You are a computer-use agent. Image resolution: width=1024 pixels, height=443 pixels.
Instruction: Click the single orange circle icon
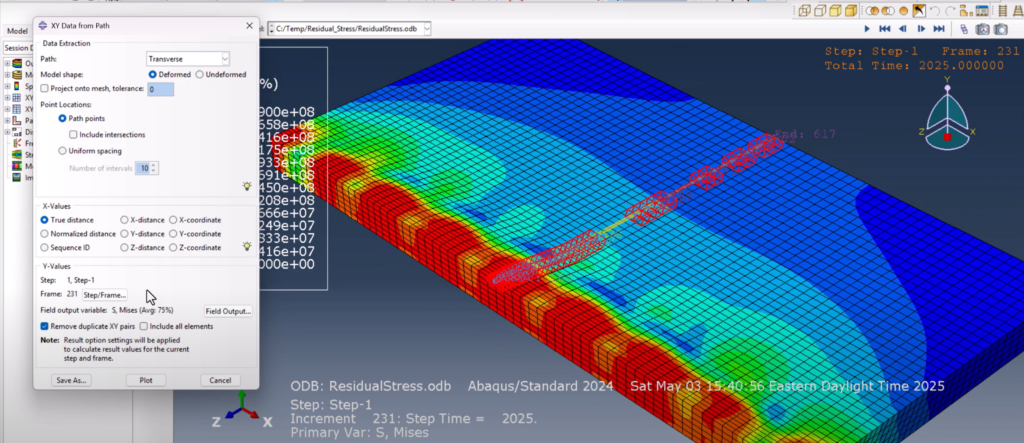coord(904,10)
